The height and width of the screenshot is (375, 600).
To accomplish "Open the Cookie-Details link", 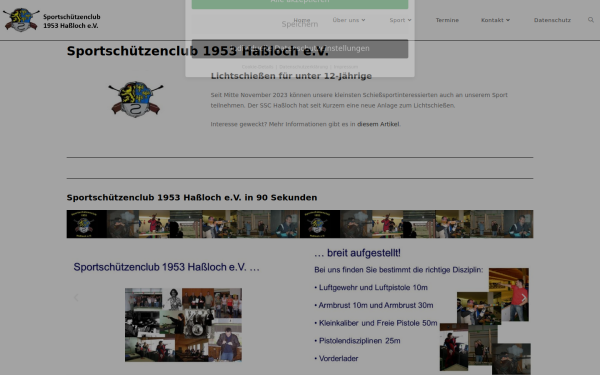I will pyautogui.click(x=258, y=67).
